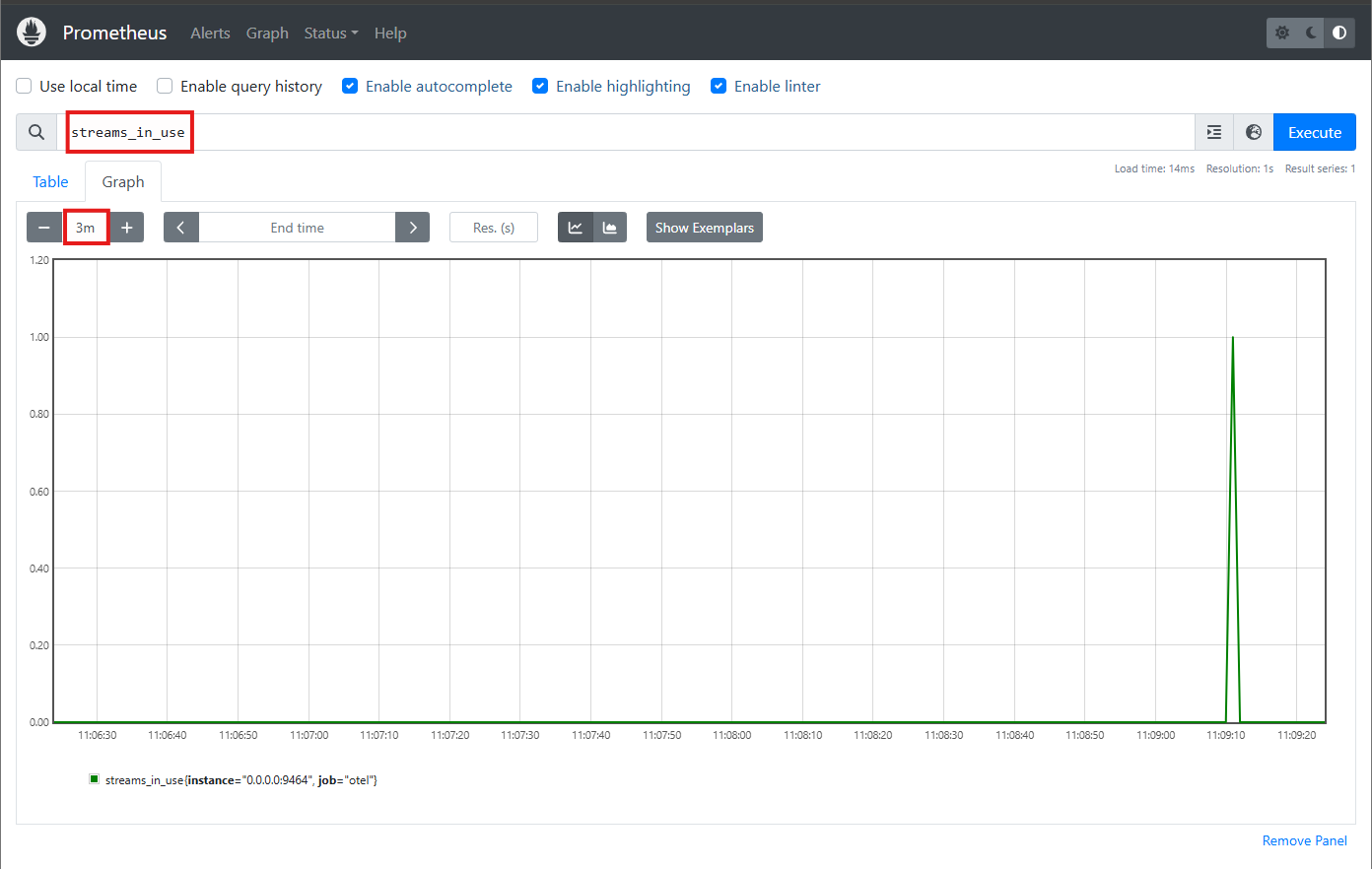This screenshot has width=1372, height=869.
Task: Show stacked area graph icon
Action: click(610, 228)
